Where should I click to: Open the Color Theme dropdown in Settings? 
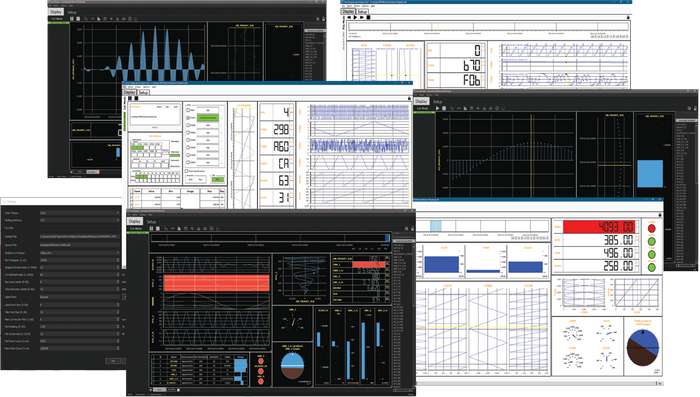(x=79, y=213)
